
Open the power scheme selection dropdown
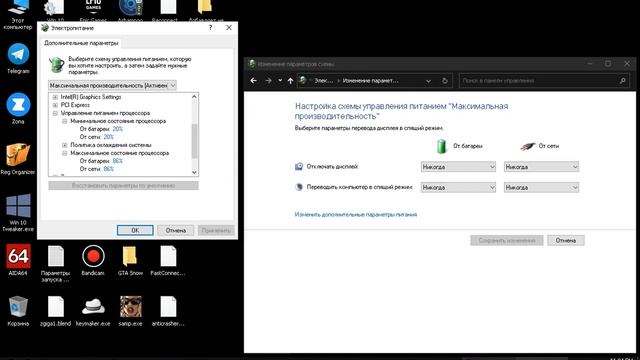coord(112,85)
